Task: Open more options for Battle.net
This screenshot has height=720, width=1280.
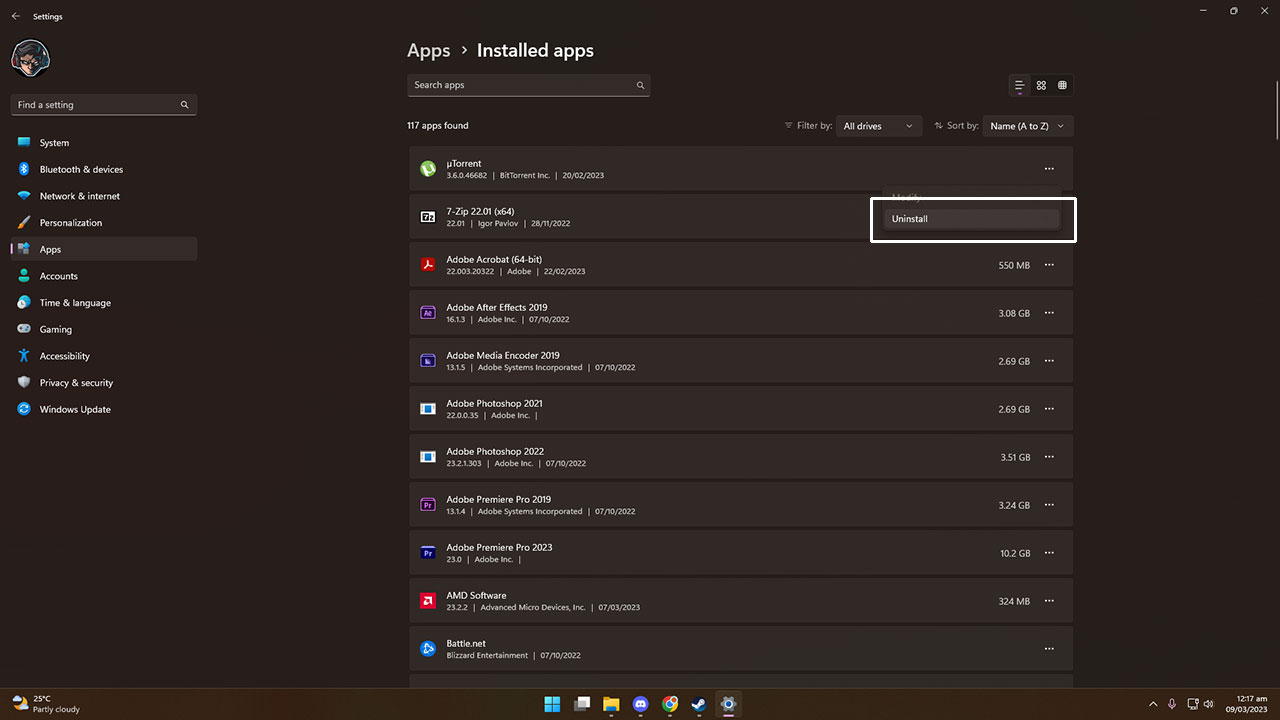Action: pyautogui.click(x=1049, y=649)
